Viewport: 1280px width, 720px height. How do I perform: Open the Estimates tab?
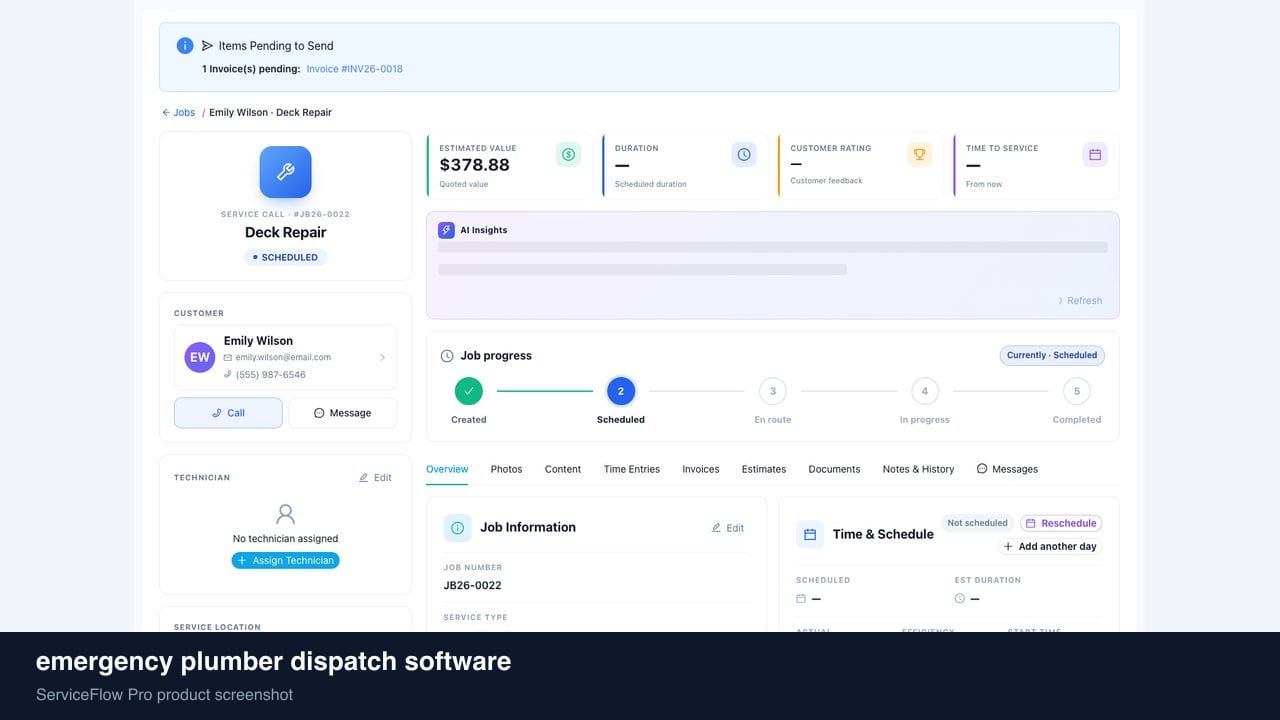(x=764, y=469)
